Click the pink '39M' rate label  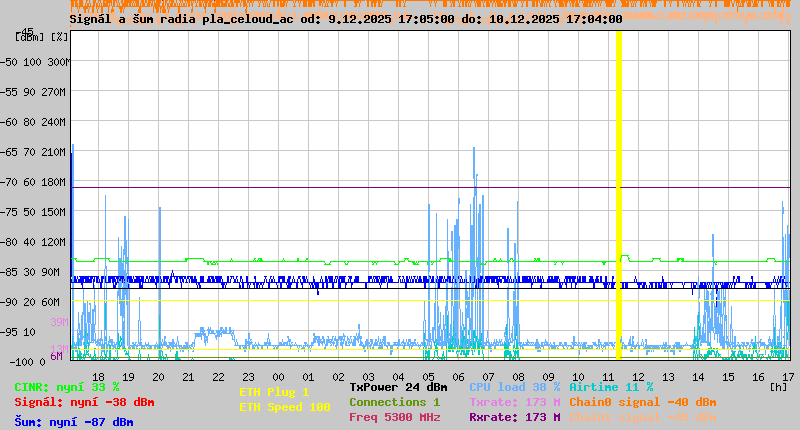click(59, 322)
